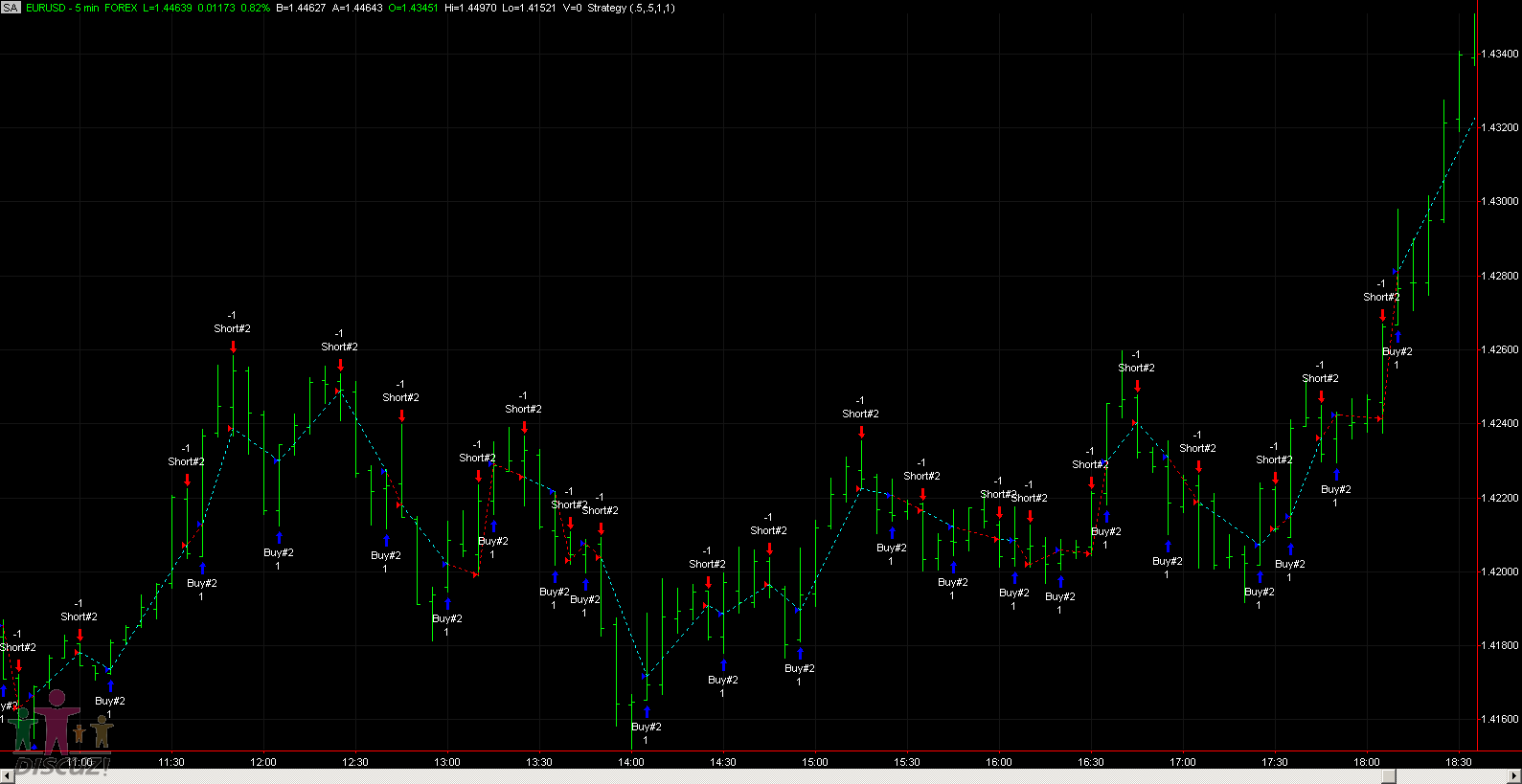Click the 15:00 time axis label
This screenshot has height=784, width=1522.
point(815,762)
